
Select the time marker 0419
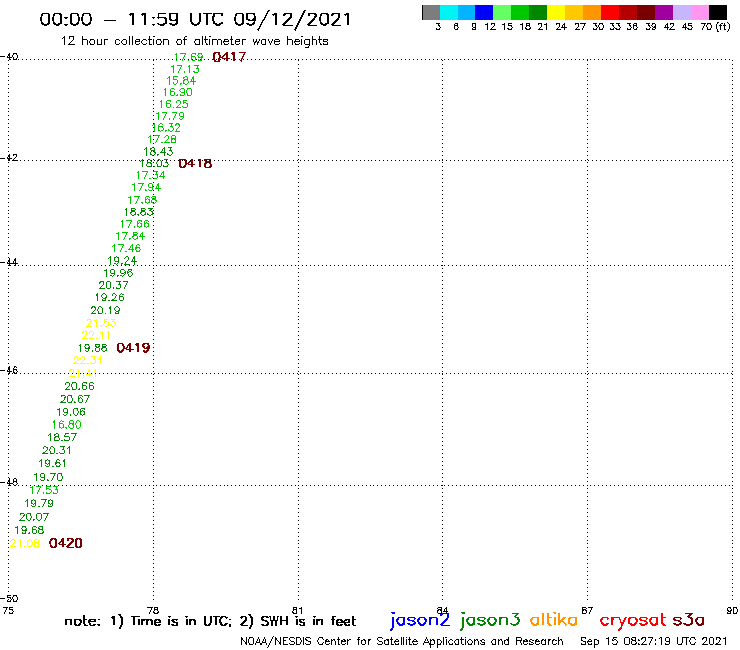tap(133, 348)
